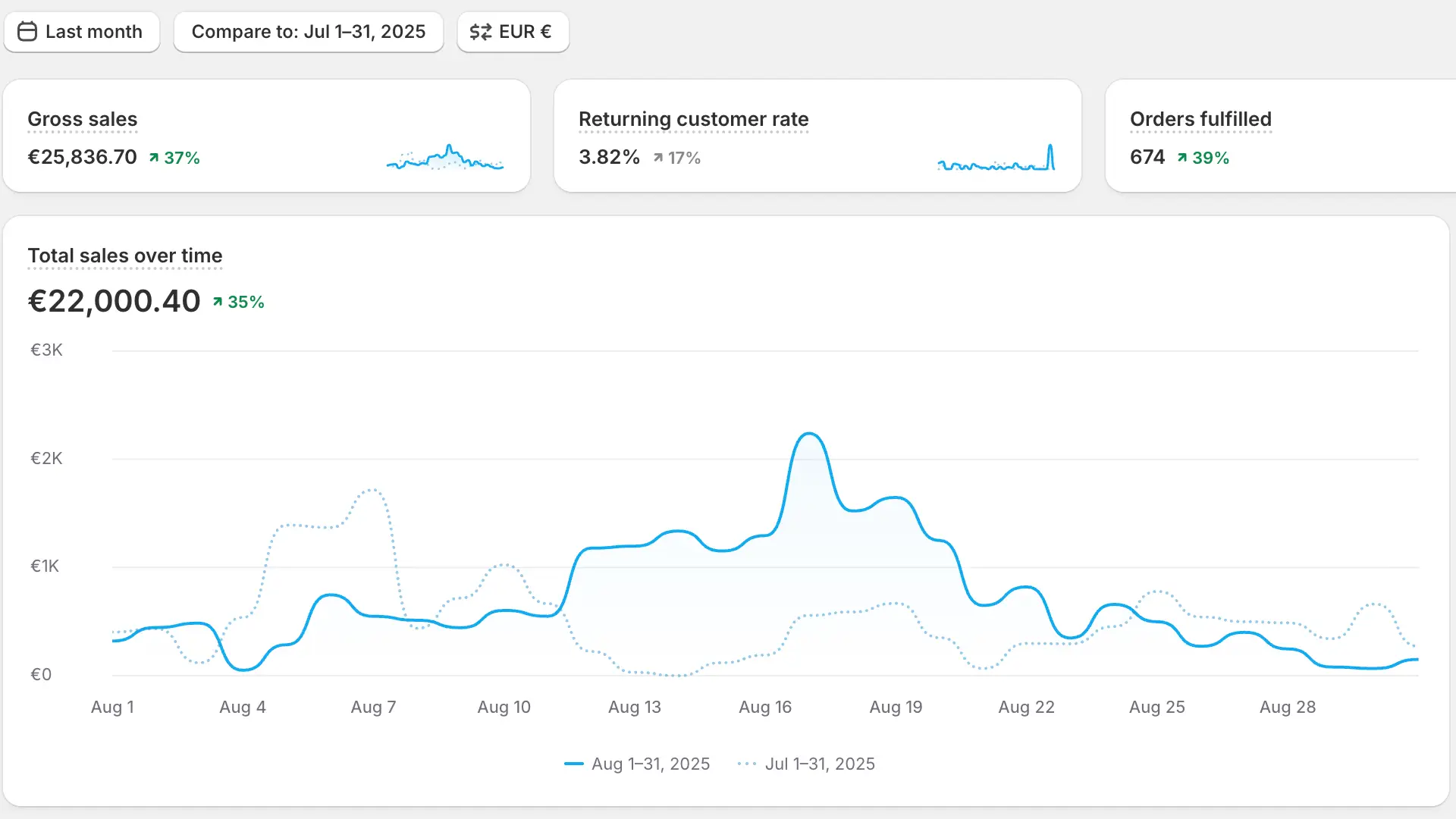Open the Orders fulfilled report
Image resolution: width=1456 pixels, height=819 pixels.
click(1200, 119)
